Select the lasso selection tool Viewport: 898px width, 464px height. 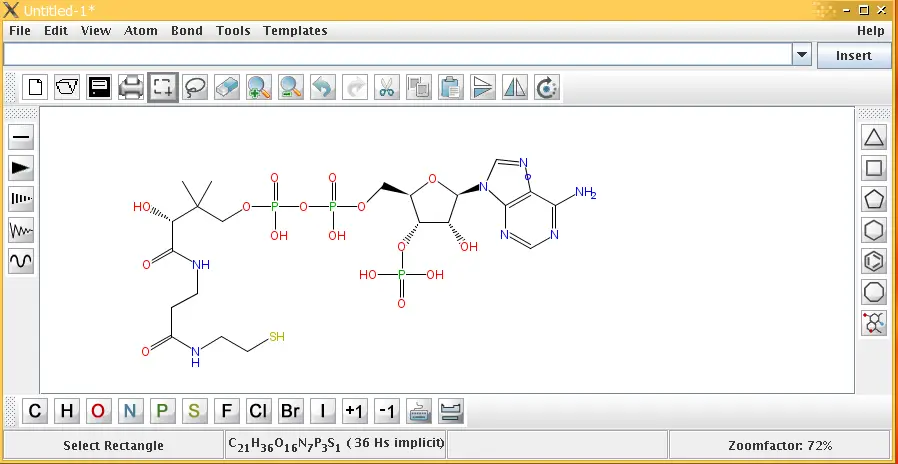coord(195,88)
